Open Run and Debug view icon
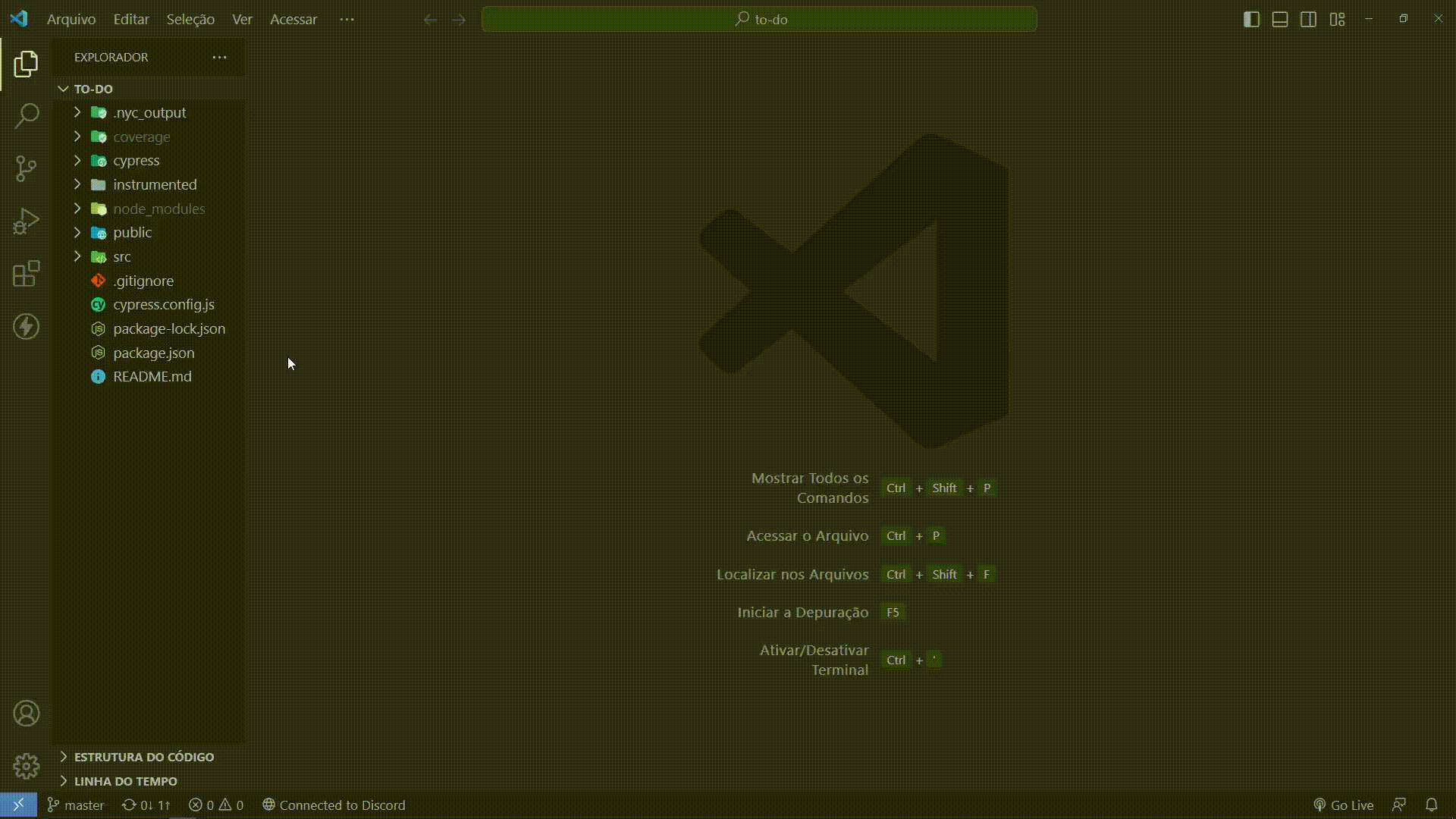 point(26,221)
